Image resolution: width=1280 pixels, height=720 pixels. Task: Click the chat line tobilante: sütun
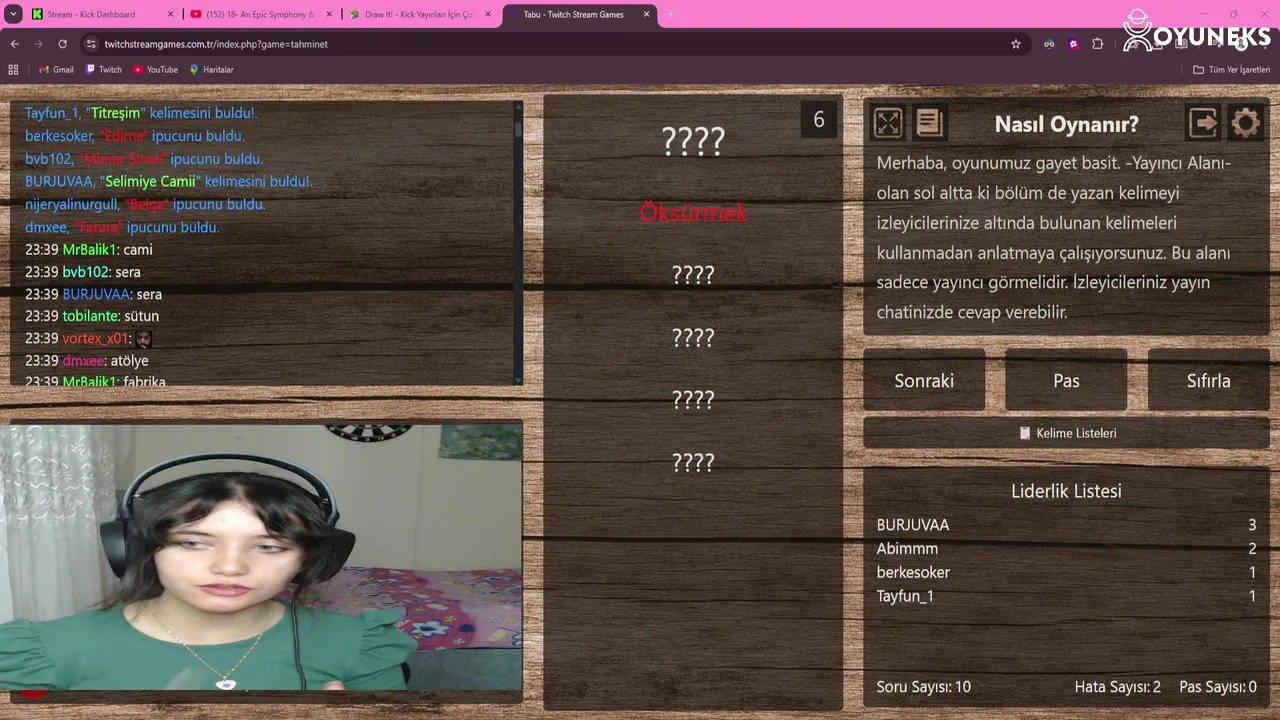click(x=91, y=316)
